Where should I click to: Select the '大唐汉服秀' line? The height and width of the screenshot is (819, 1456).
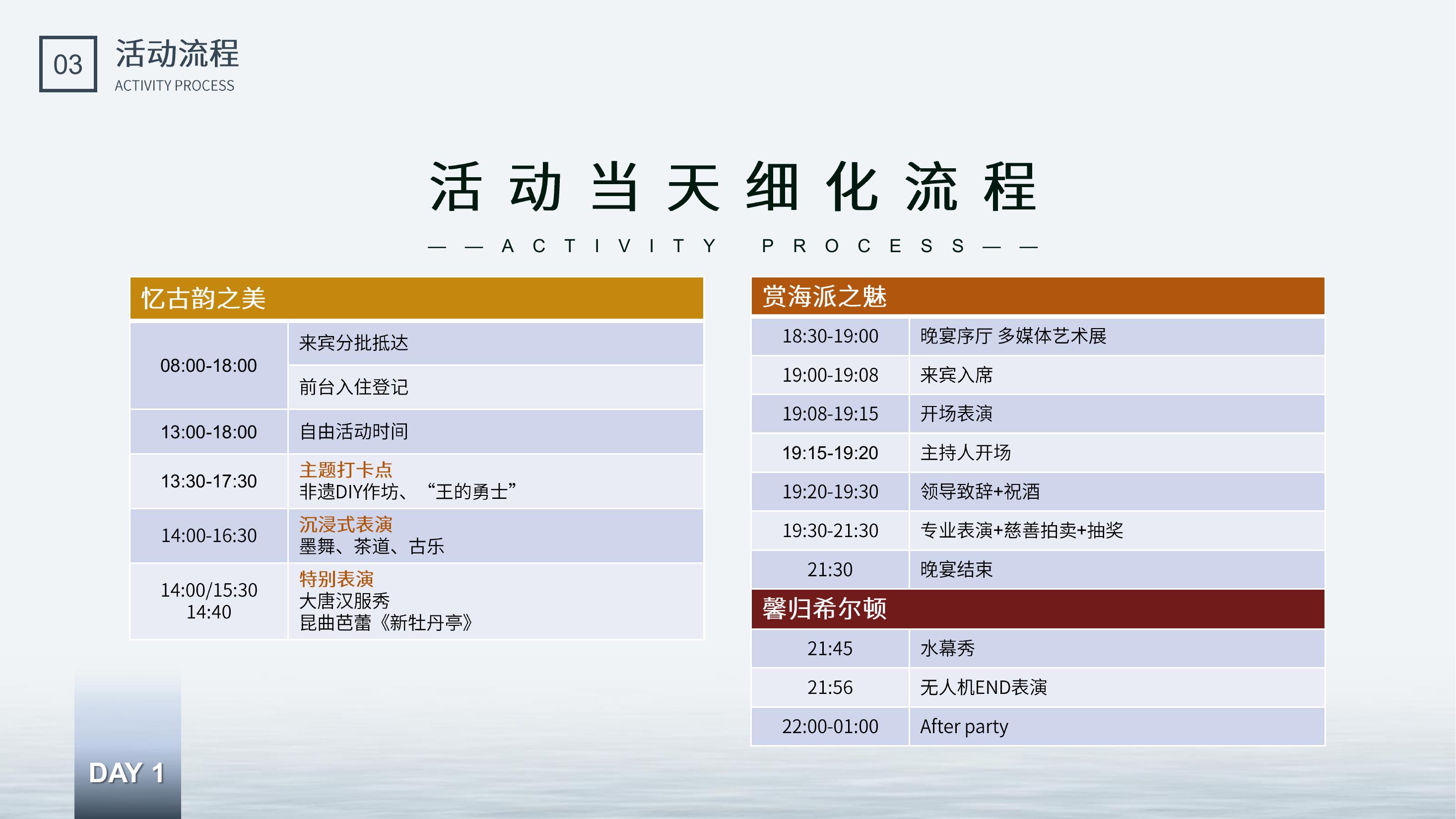(344, 601)
